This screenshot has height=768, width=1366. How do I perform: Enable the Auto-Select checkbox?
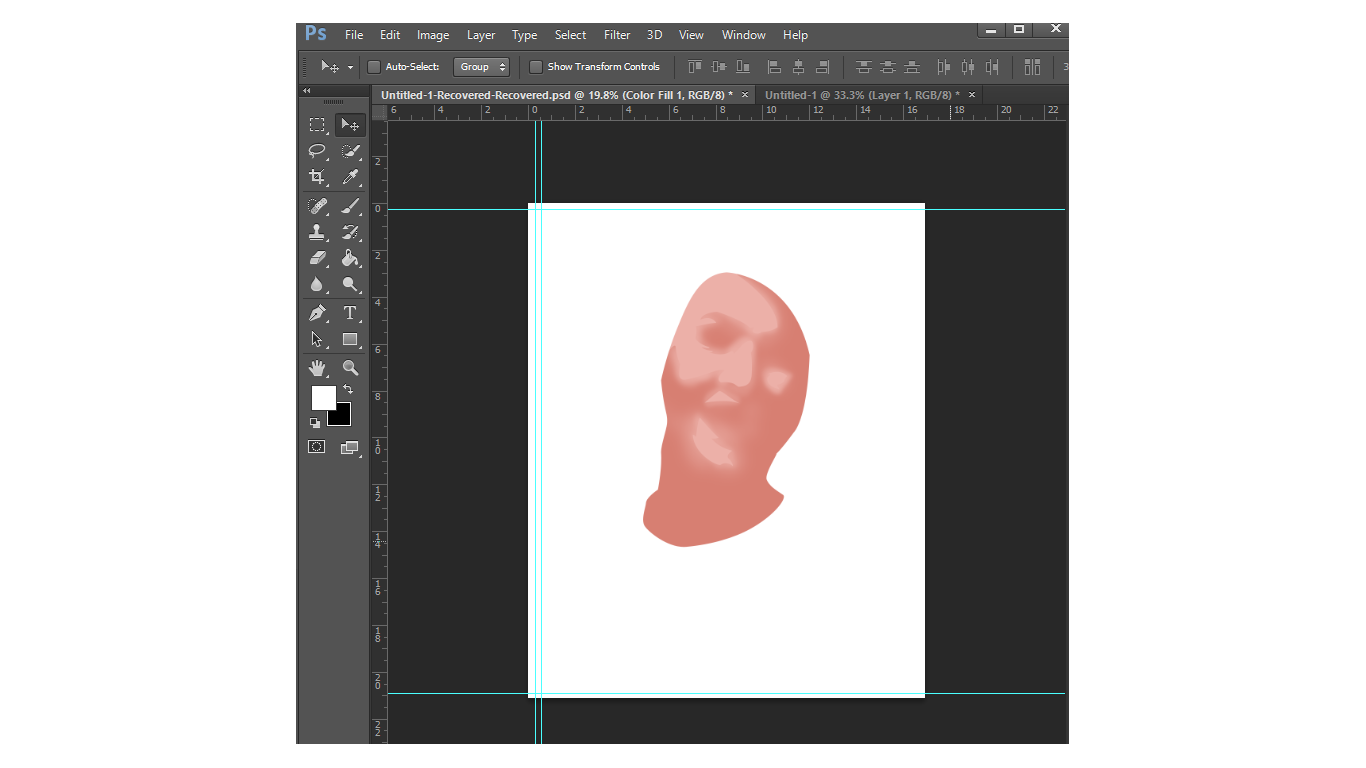pyautogui.click(x=374, y=67)
